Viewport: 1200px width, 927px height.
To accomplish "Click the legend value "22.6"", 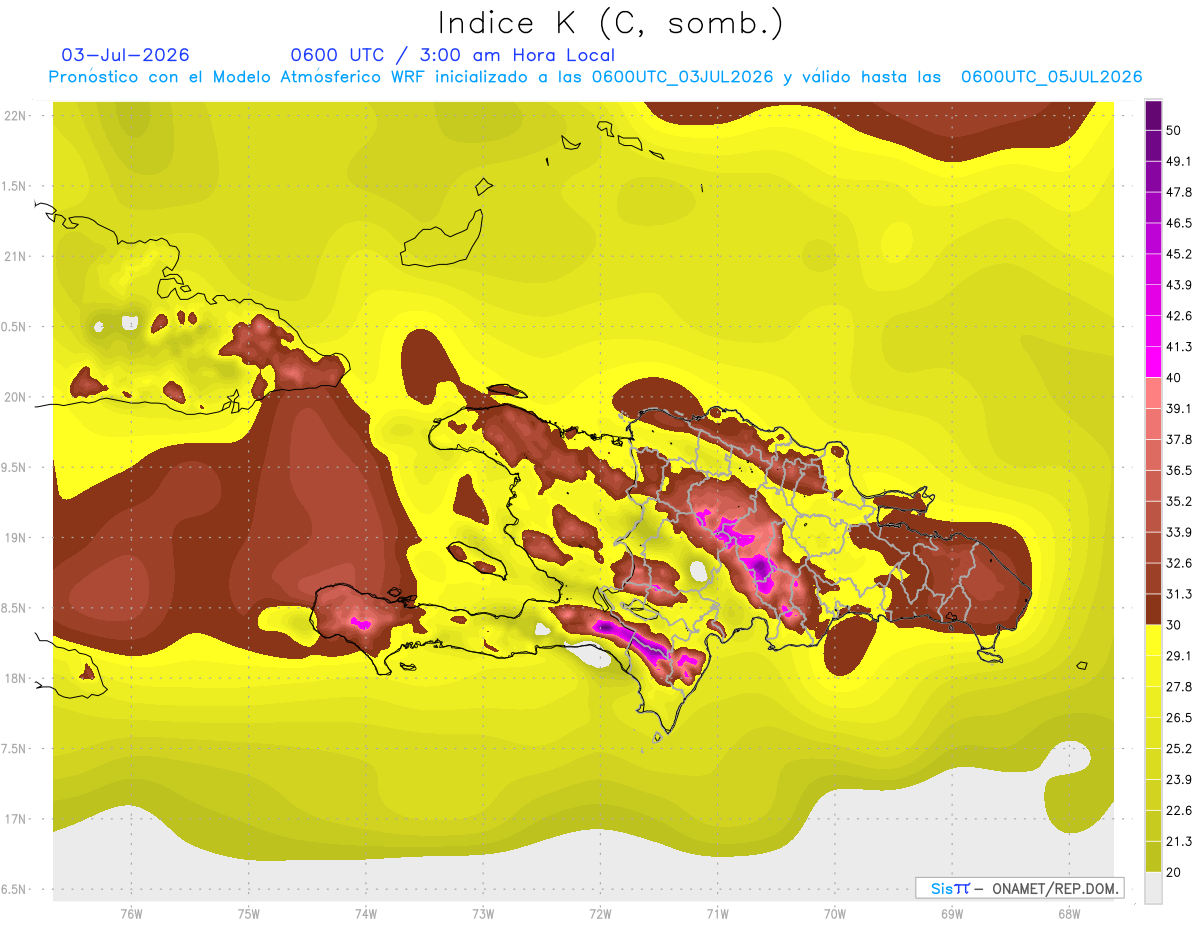I will 1178,811.
